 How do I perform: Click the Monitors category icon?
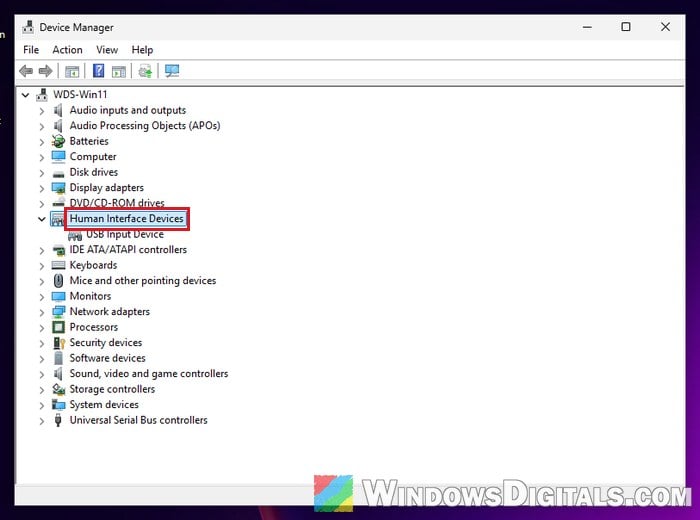tap(58, 296)
